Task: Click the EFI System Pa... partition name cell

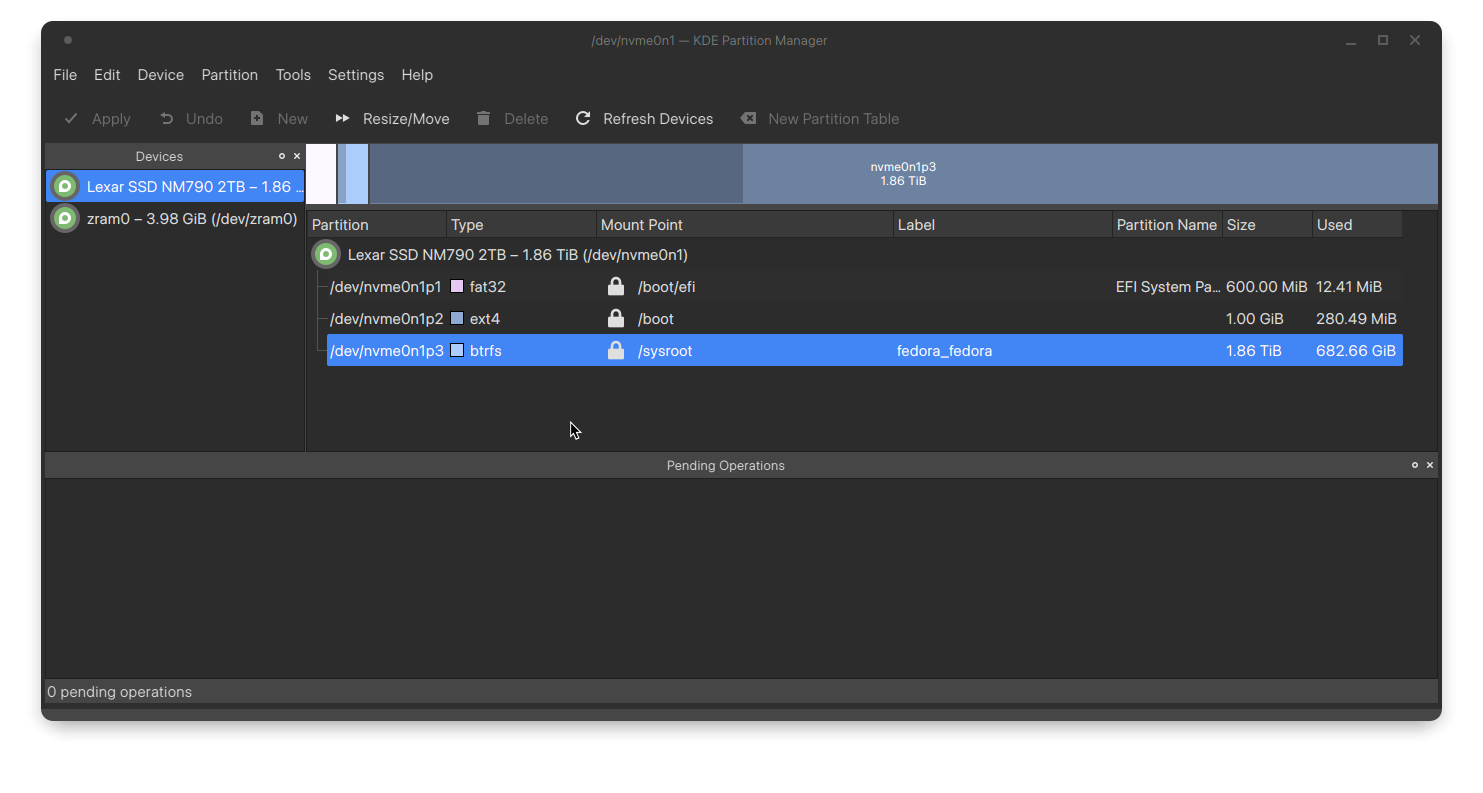Action: tap(1168, 287)
